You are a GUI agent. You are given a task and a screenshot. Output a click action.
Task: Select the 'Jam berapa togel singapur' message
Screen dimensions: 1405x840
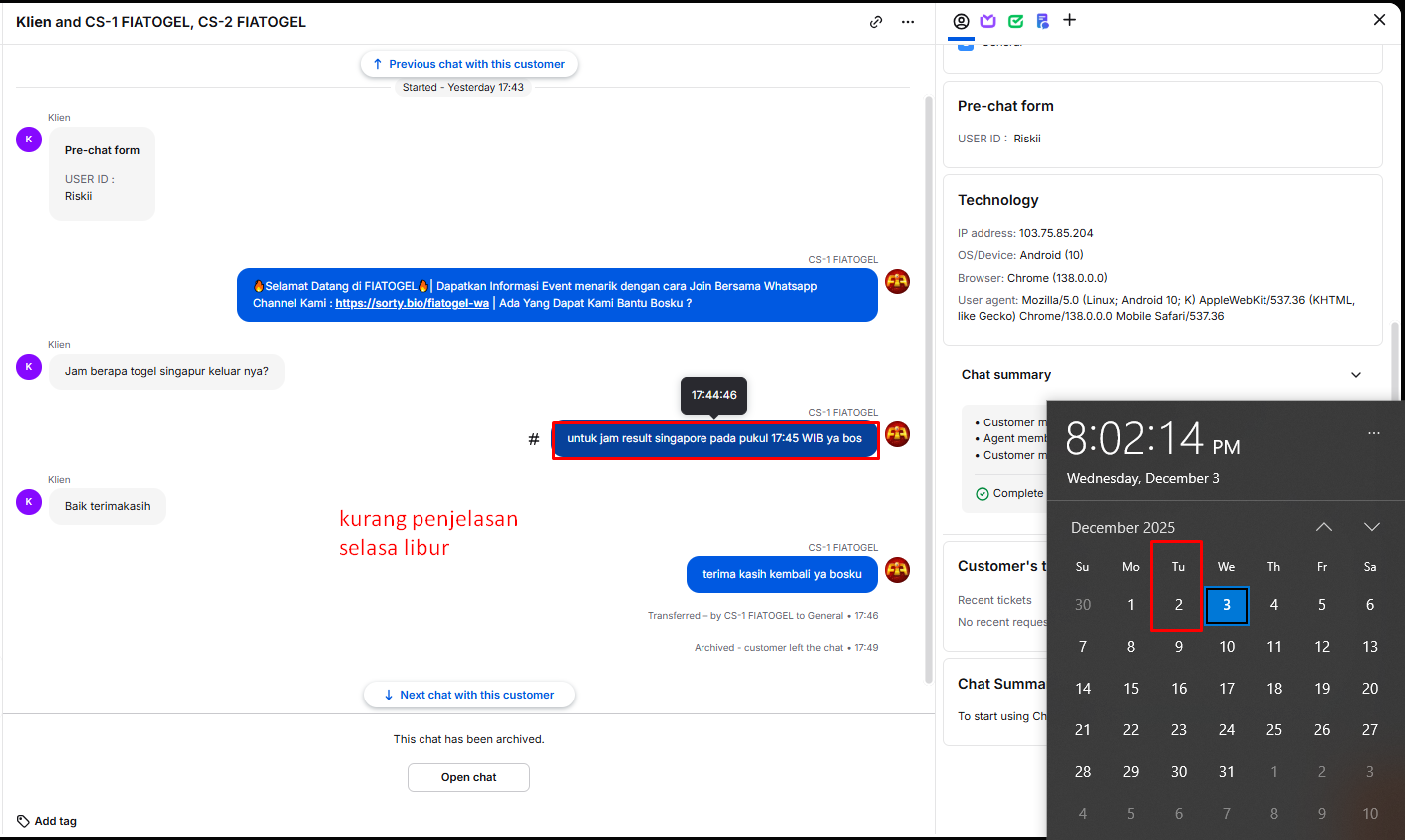166,371
